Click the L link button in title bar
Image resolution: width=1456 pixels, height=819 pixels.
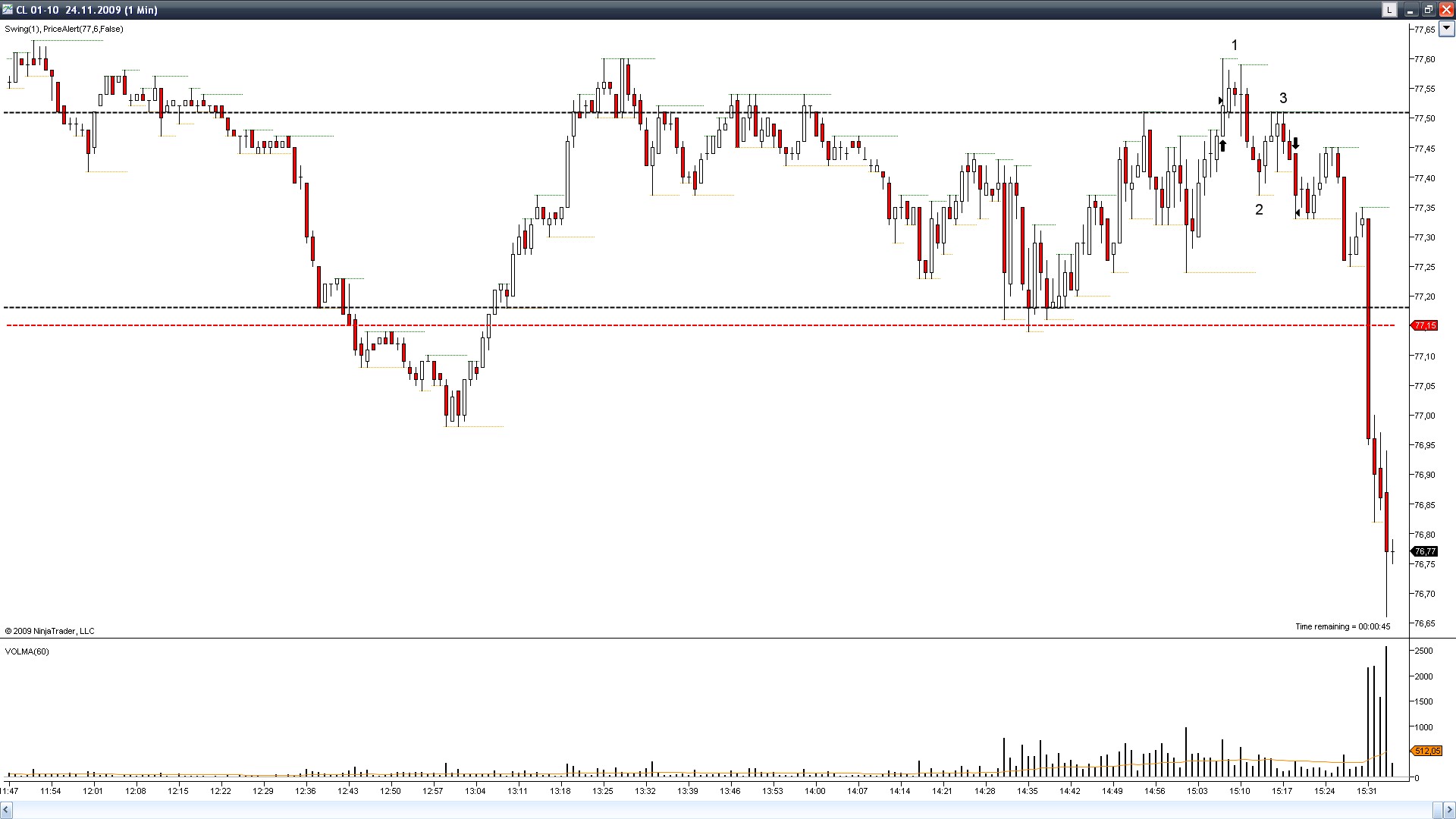coord(1389,10)
